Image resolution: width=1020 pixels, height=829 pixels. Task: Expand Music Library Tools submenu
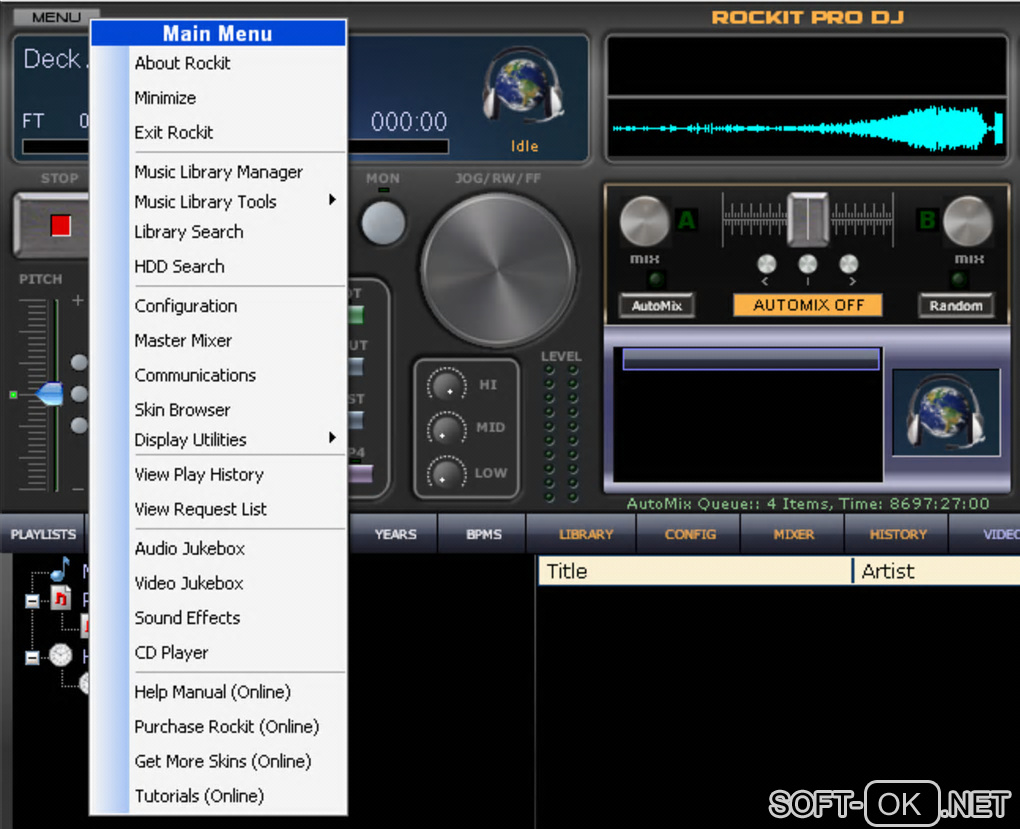coord(237,202)
